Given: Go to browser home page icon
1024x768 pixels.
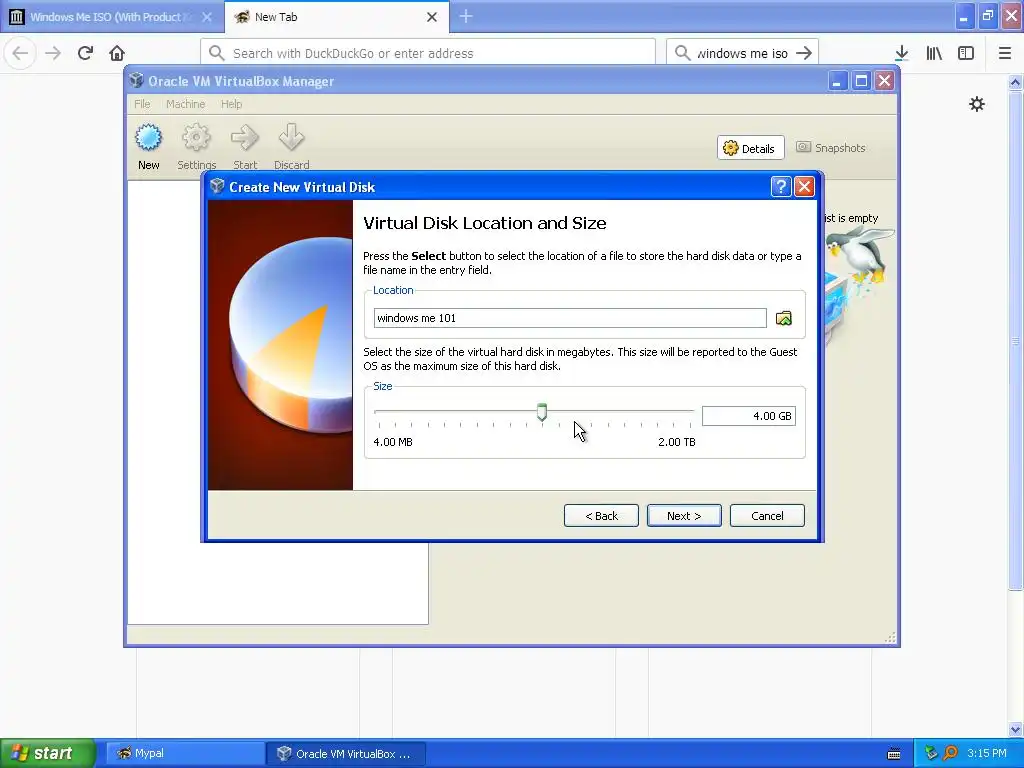Looking at the screenshot, I should (x=117, y=53).
